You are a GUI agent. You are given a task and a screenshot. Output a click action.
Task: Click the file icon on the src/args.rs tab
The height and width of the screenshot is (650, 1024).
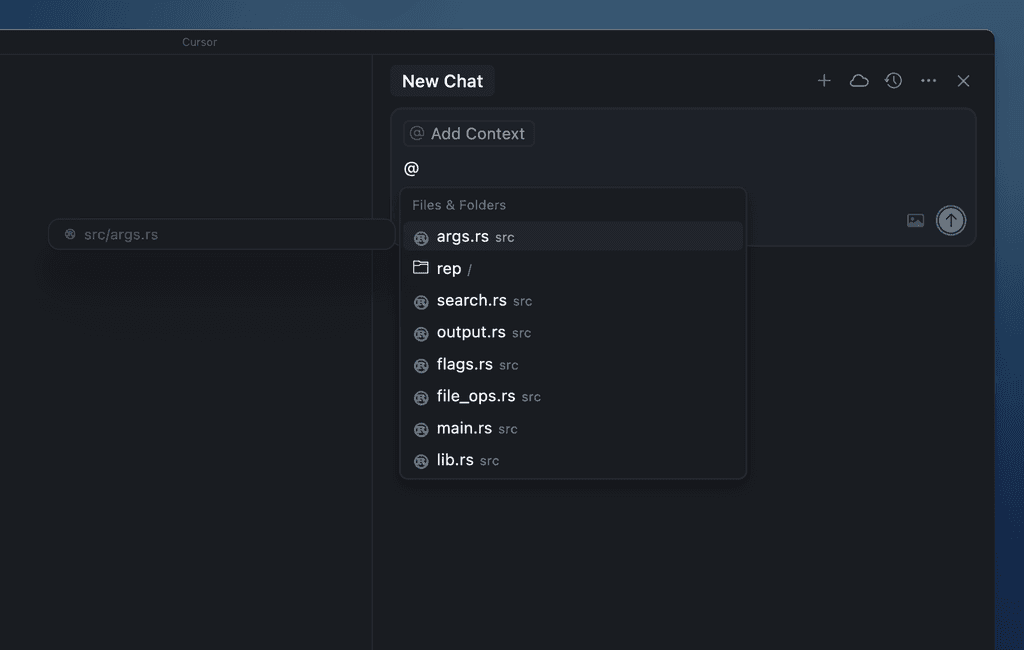tap(69, 234)
